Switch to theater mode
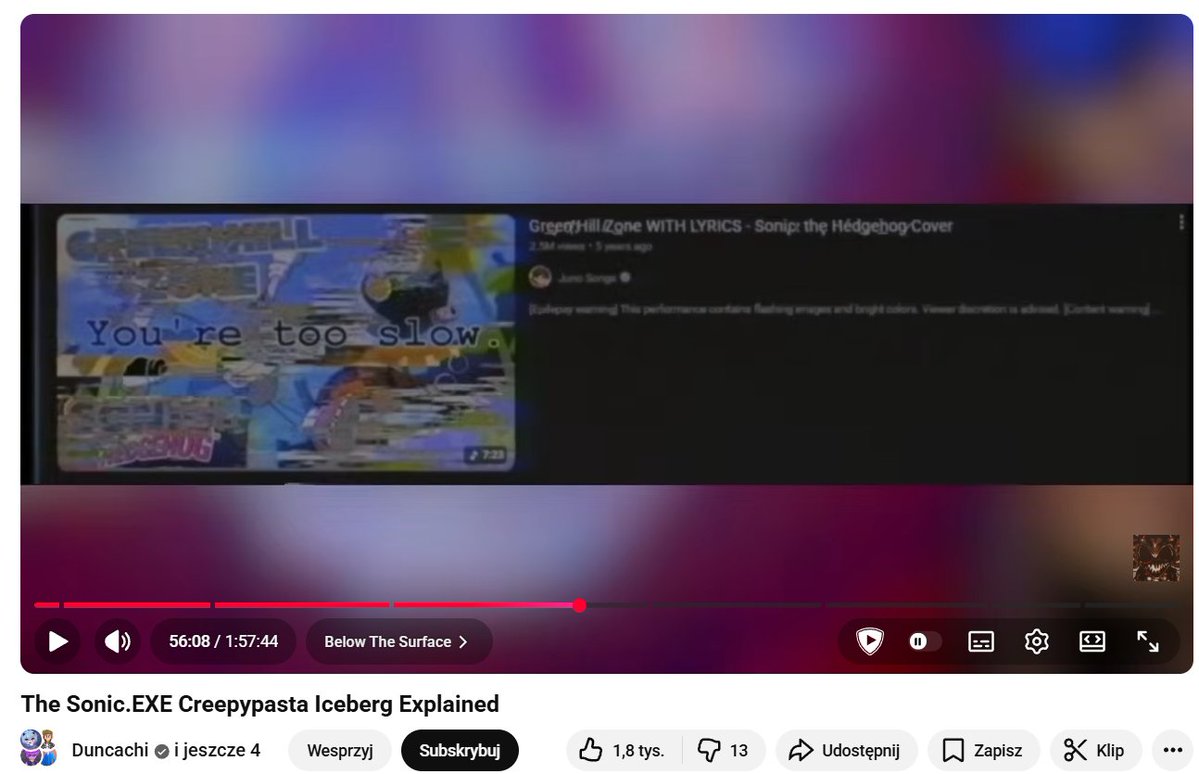This screenshot has height=774, width=1199. 1092,641
